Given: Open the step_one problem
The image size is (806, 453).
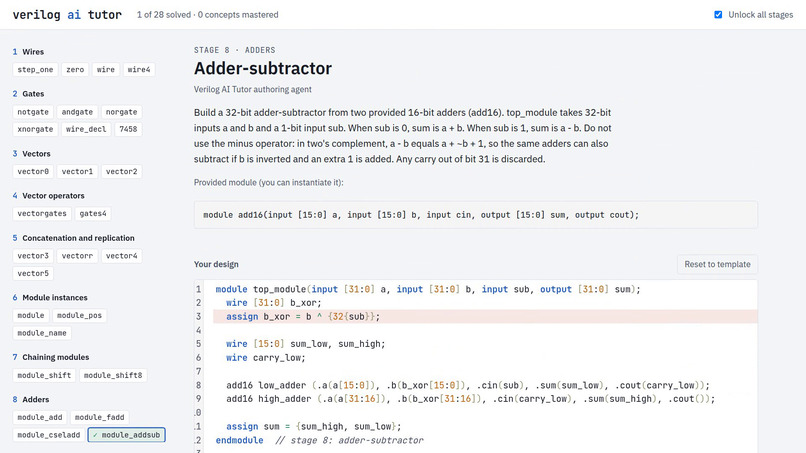Looking at the screenshot, I should point(35,69).
